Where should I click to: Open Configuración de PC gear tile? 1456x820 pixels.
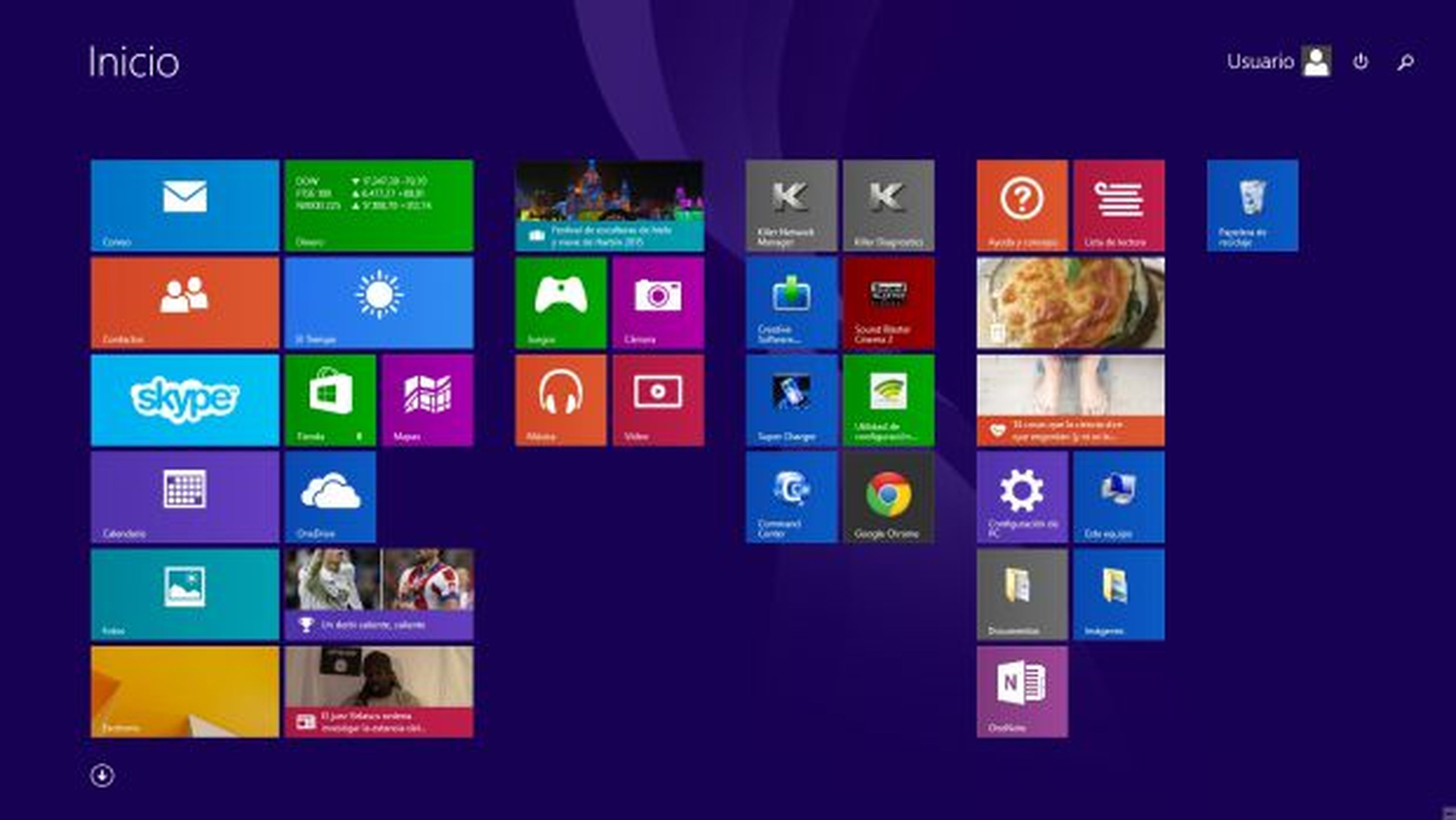point(1022,497)
